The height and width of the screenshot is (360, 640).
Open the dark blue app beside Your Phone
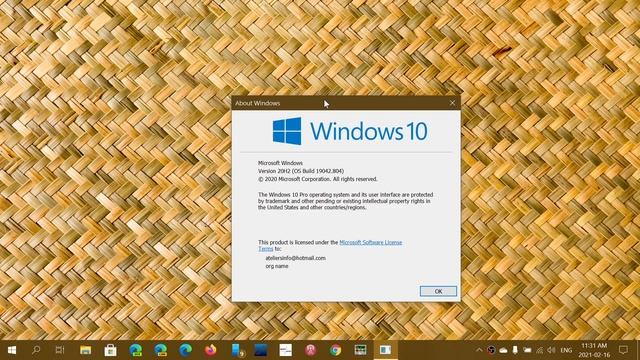(x=261, y=350)
